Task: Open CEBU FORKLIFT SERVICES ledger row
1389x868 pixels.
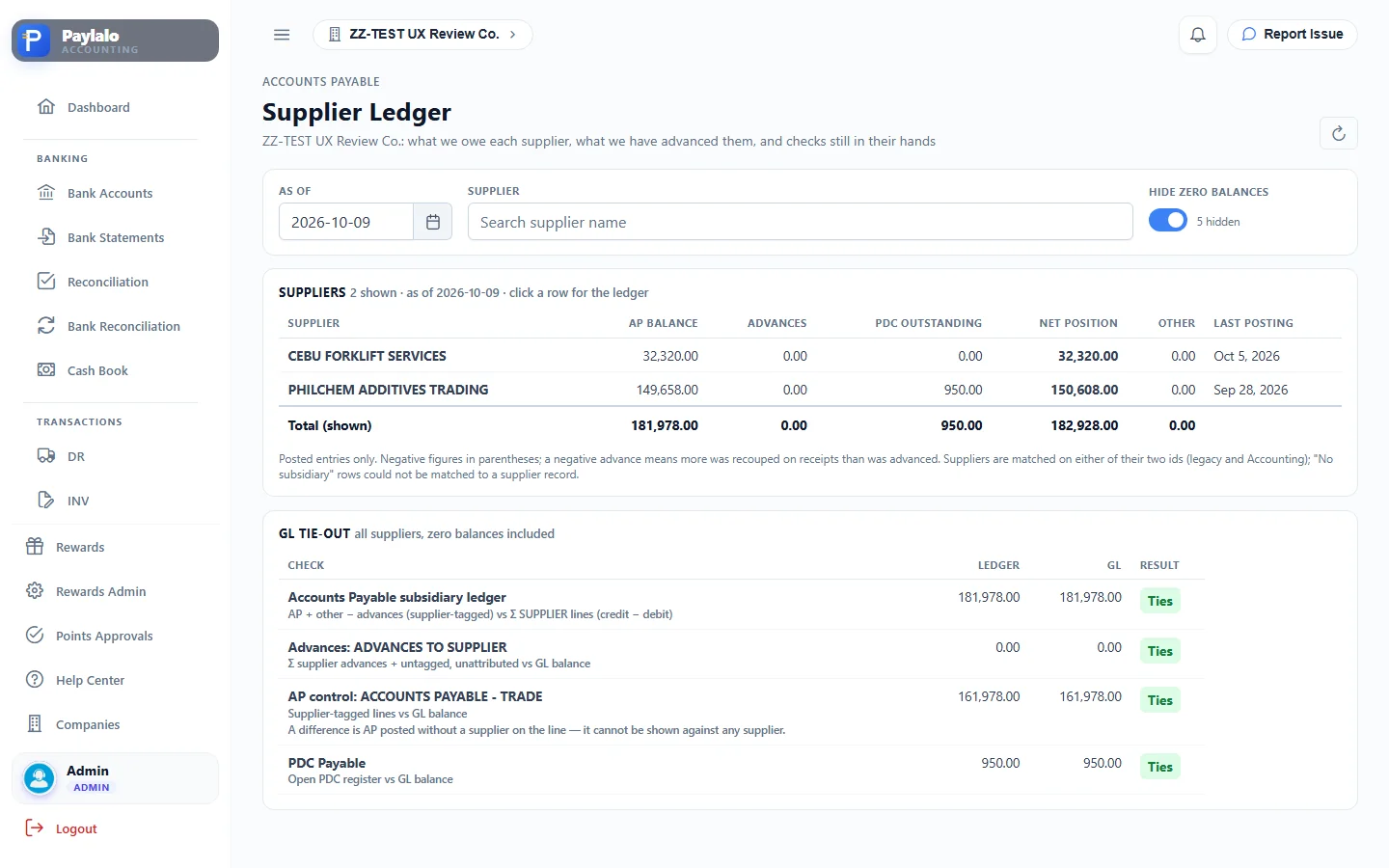Action: pos(810,356)
